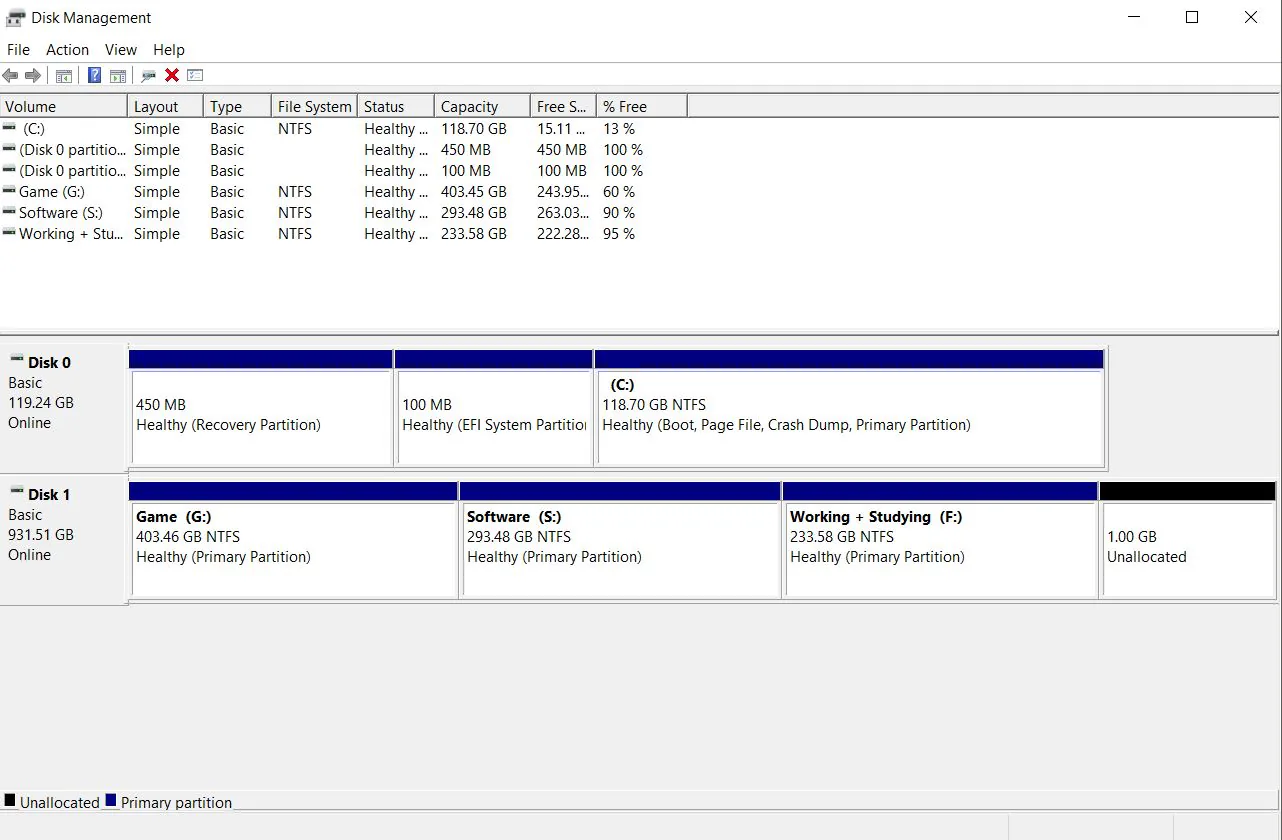The width and height of the screenshot is (1282, 840).
Task: Toggle the Show/Hide Action Pane icon
Action: coord(118,76)
